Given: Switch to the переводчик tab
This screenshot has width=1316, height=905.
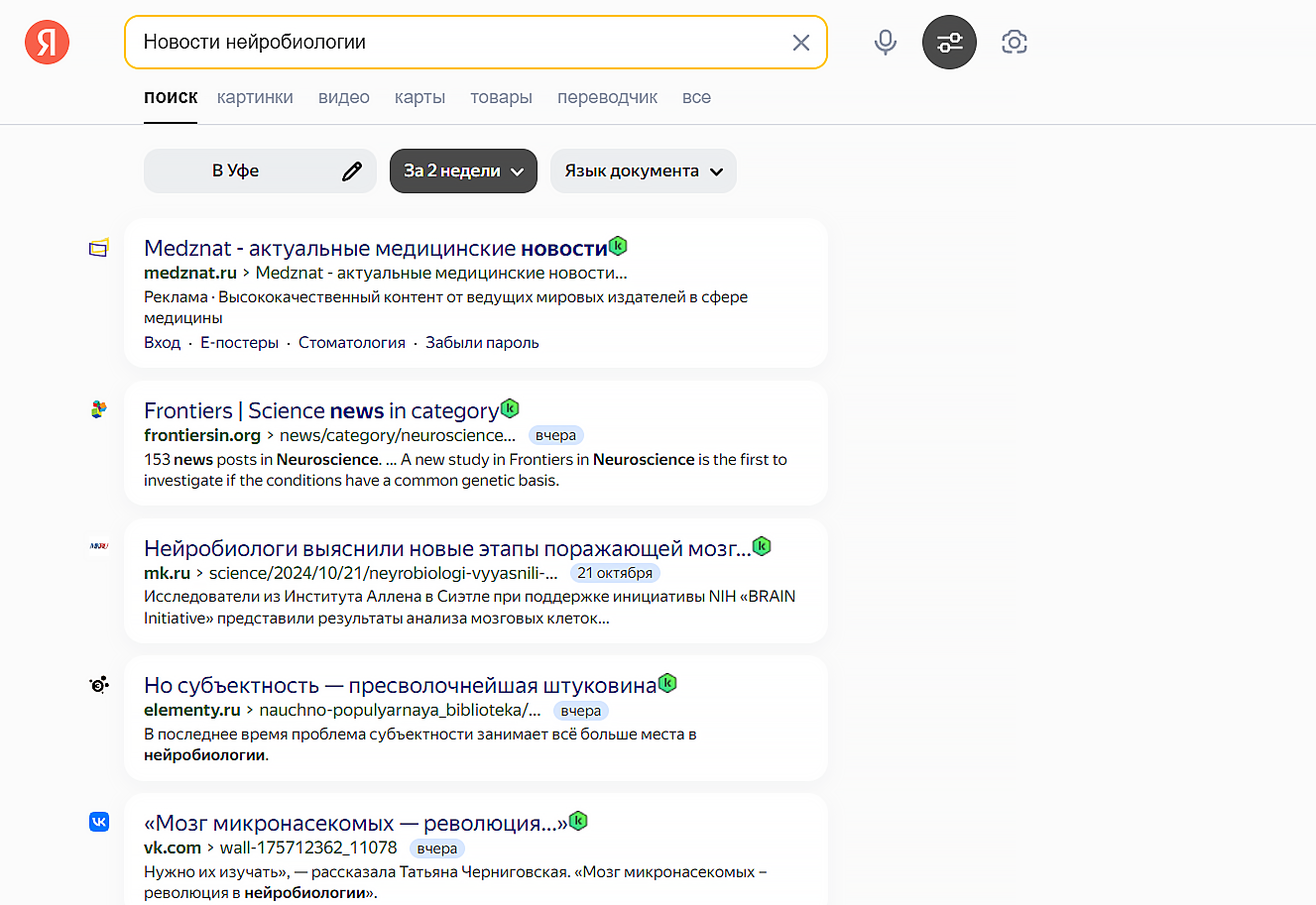Looking at the screenshot, I should pos(607,97).
